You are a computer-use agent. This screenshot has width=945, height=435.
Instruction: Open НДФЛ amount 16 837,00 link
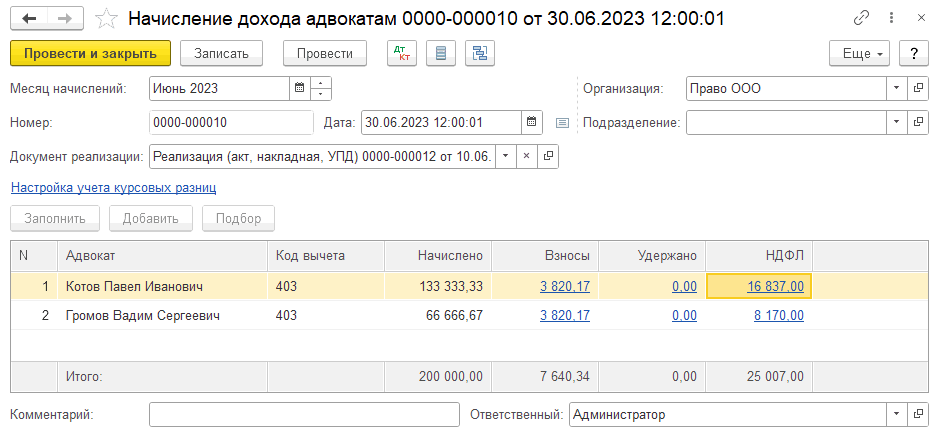coord(775,287)
